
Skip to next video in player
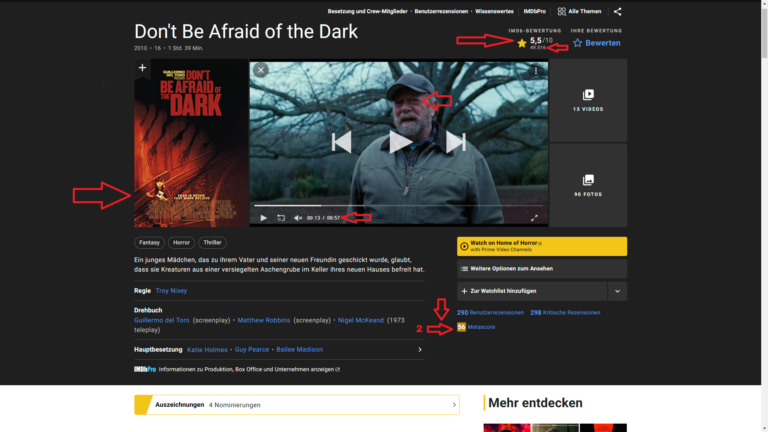(456, 142)
